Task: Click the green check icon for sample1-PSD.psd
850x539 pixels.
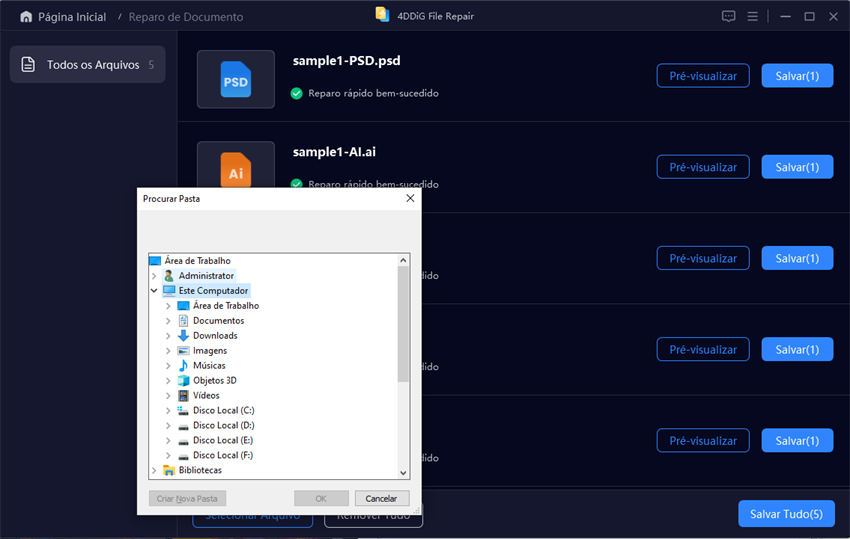Action: coord(297,93)
